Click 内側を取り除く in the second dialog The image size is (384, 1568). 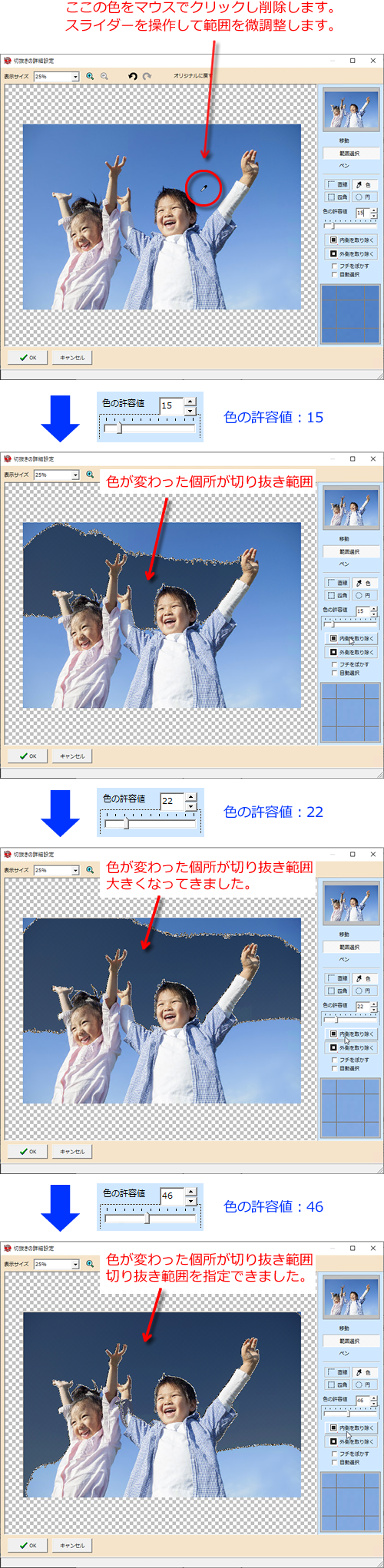(x=351, y=639)
